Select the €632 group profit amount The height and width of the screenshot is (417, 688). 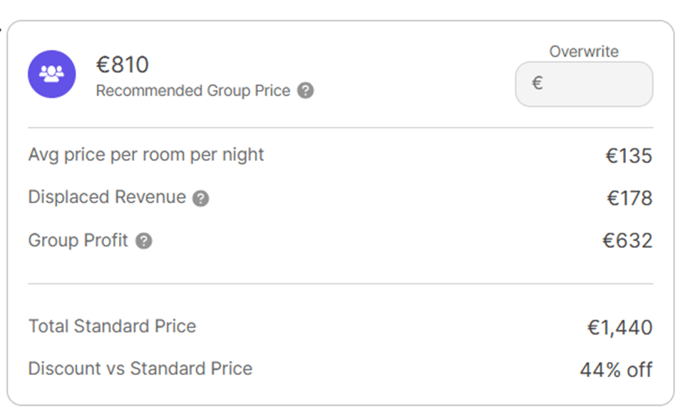click(628, 241)
